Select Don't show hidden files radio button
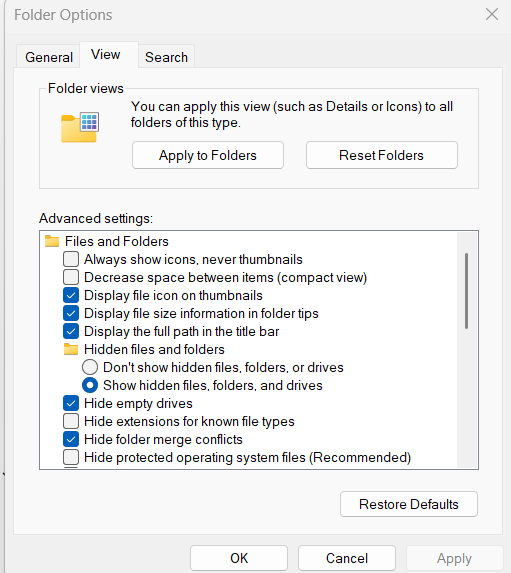This screenshot has height=573, width=511. pos(90,367)
